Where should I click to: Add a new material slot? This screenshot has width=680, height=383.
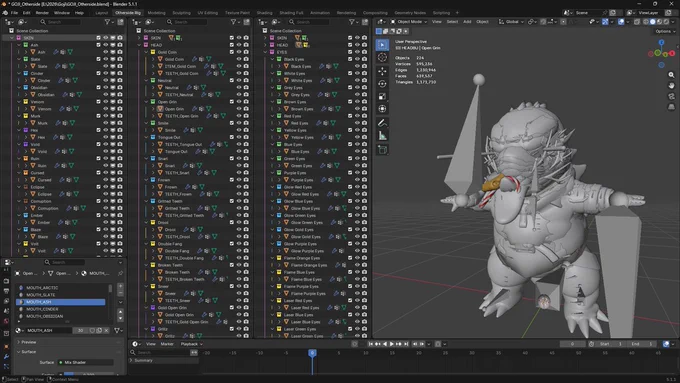coord(120,287)
